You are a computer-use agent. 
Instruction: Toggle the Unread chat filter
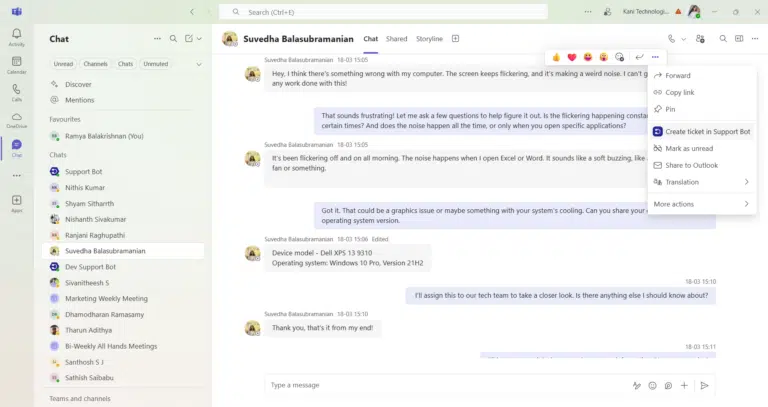63,64
